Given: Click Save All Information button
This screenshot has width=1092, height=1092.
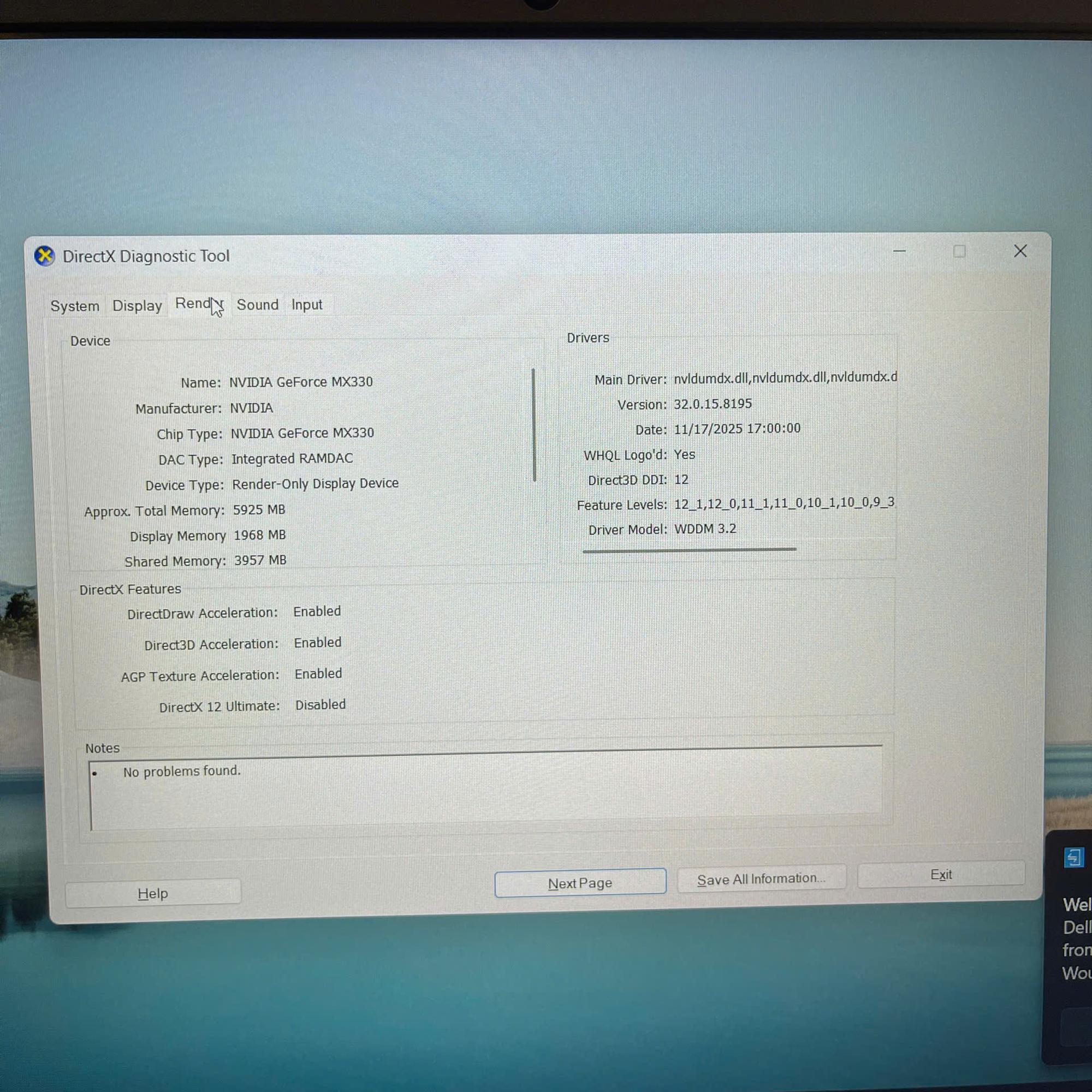Looking at the screenshot, I should pyautogui.click(x=761, y=879).
